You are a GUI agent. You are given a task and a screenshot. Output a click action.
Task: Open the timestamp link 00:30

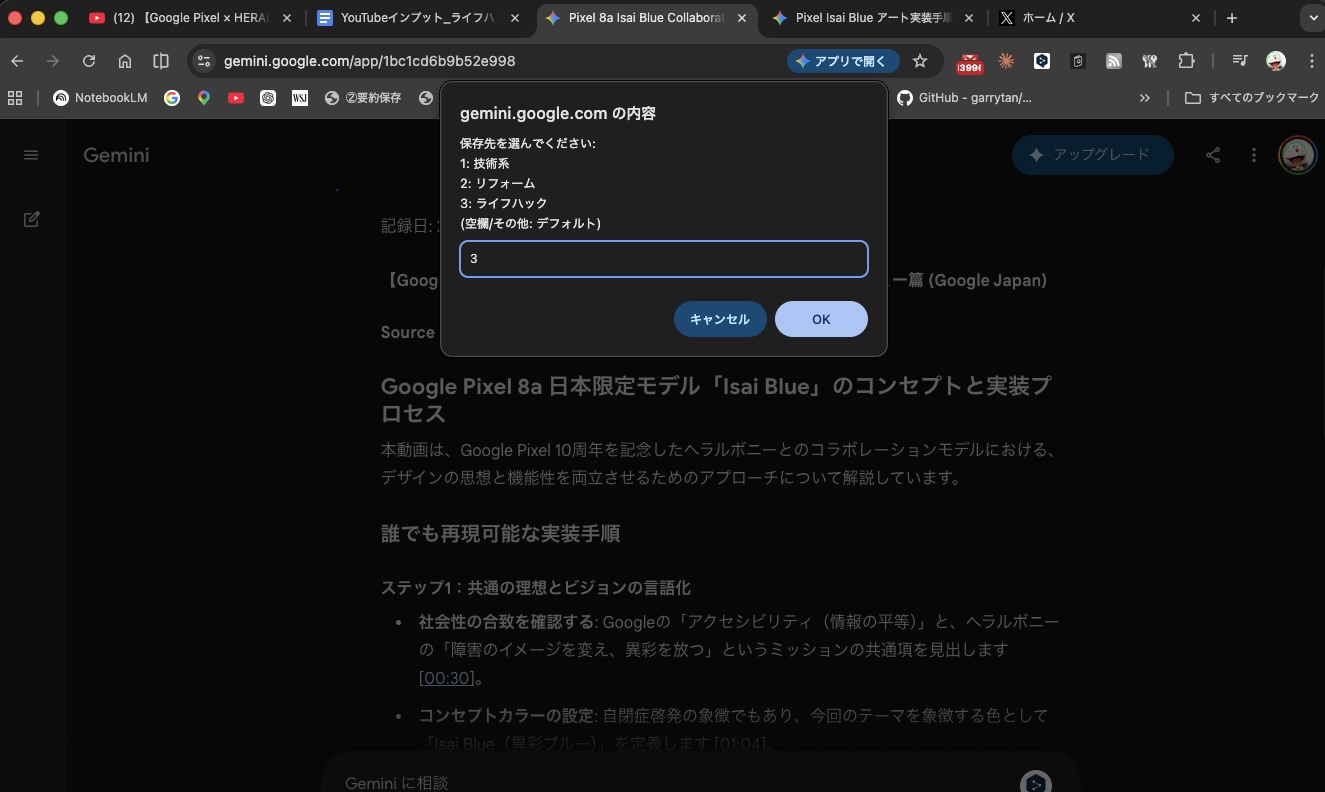click(444, 677)
